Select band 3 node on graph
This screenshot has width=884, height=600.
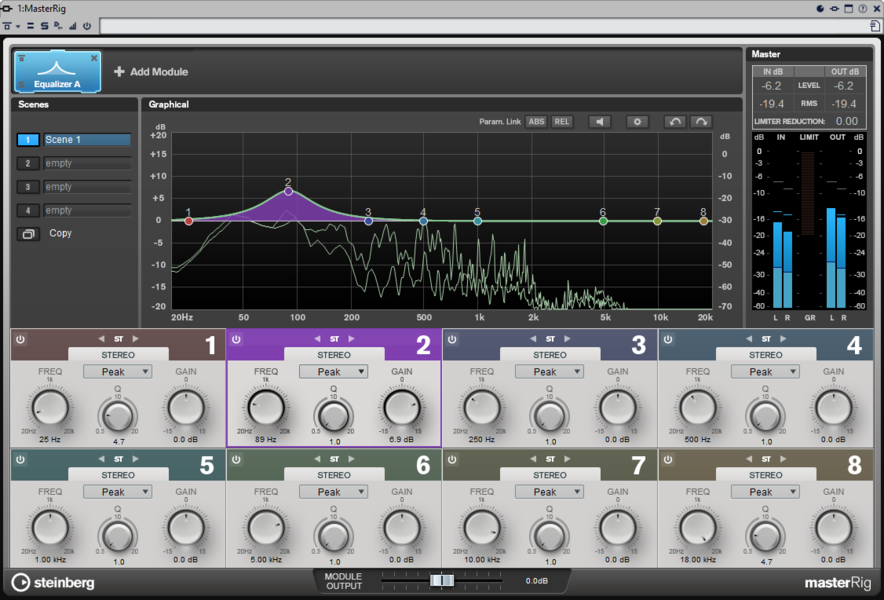pyautogui.click(x=368, y=221)
